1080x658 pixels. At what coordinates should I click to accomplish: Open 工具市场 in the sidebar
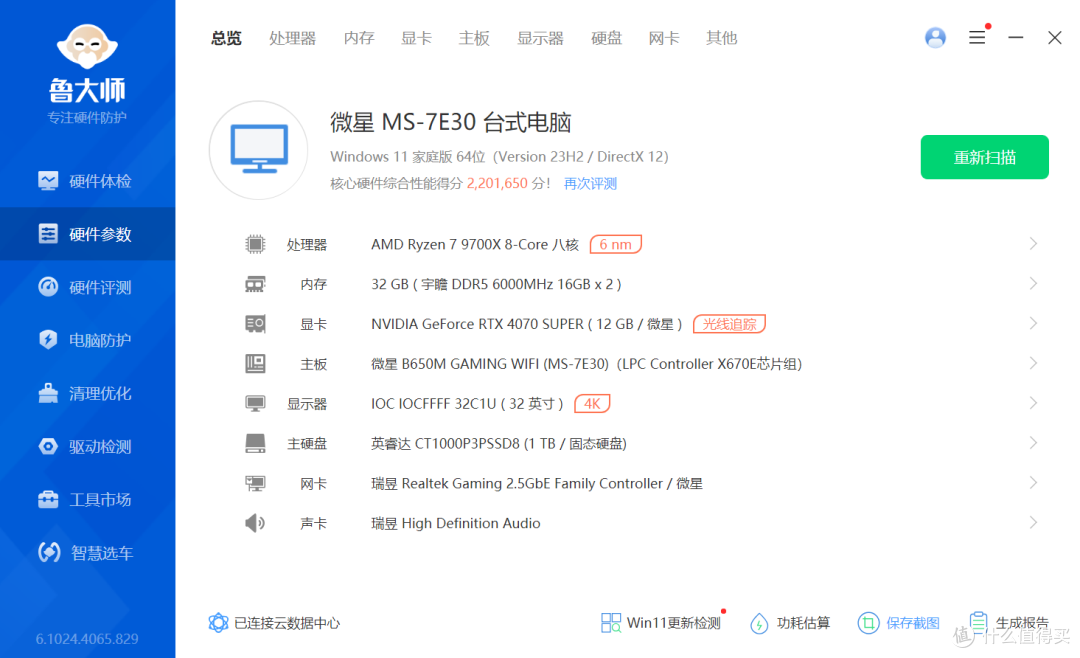pos(87,500)
